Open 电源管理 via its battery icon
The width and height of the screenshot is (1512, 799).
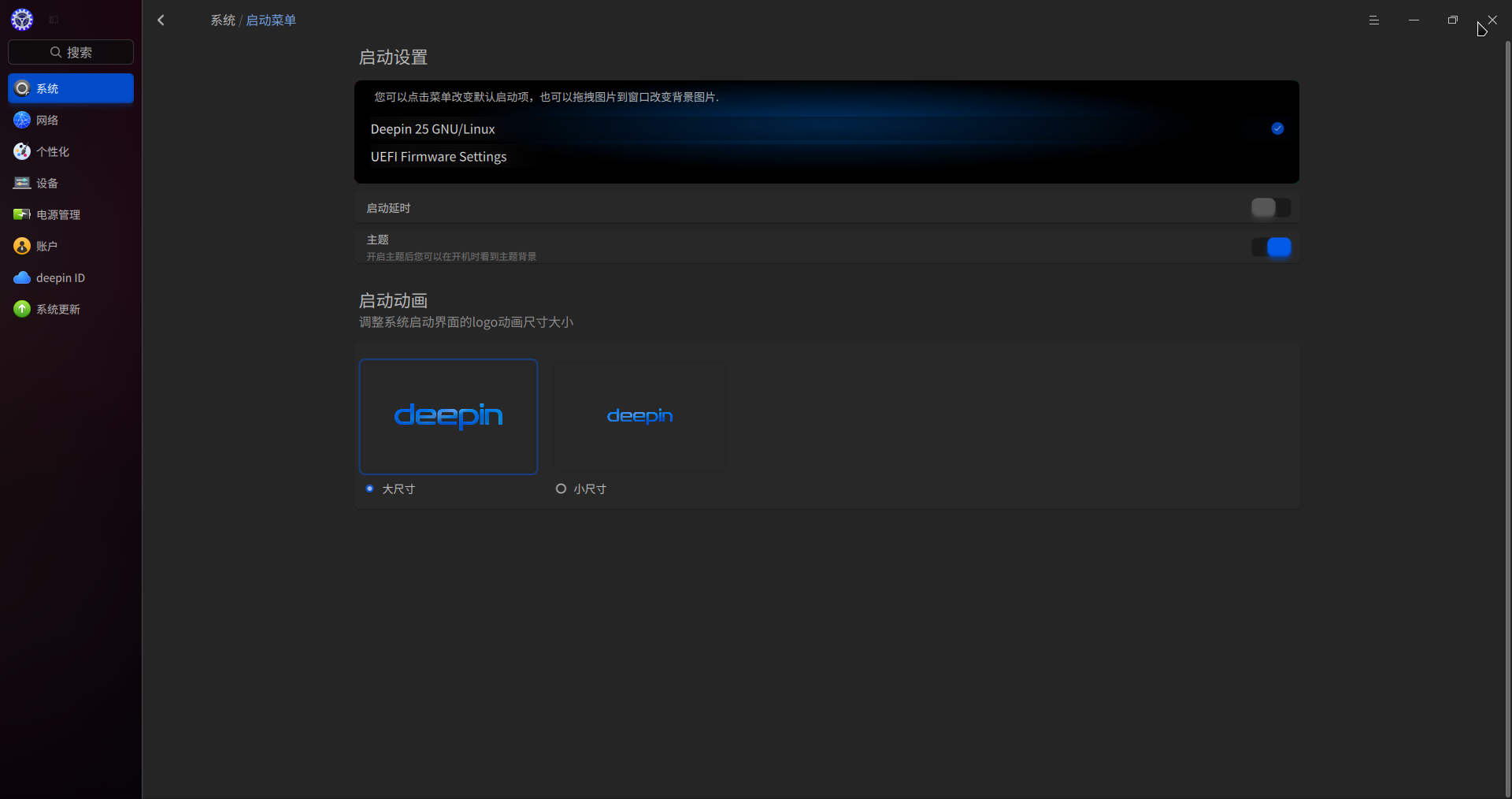coord(22,214)
